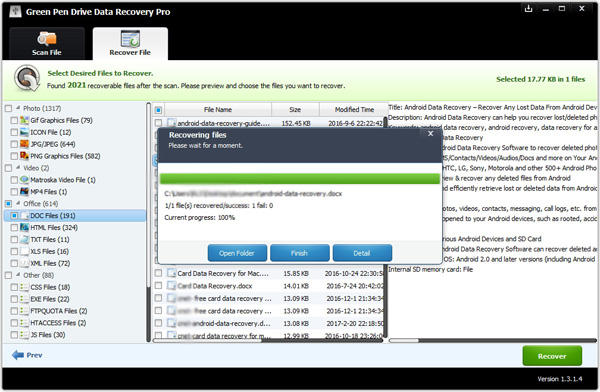Check the Gif Graphics Files checkbox
The image size is (600, 392).
click(14, 120)
